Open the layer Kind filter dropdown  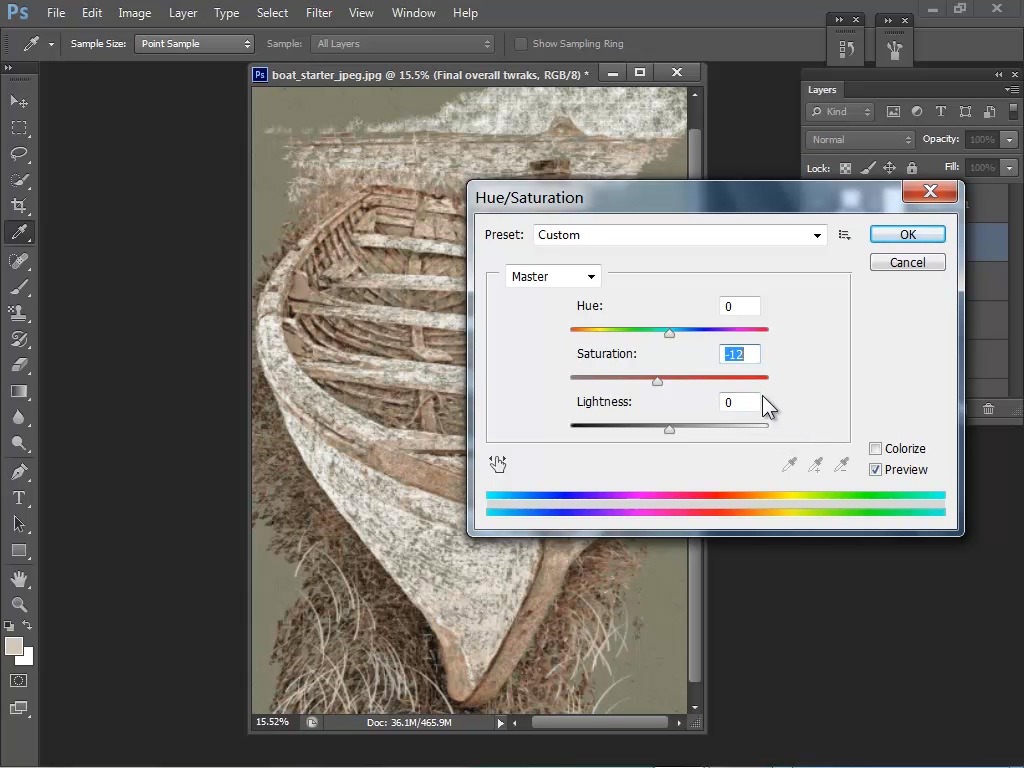(x=840, y=112)
